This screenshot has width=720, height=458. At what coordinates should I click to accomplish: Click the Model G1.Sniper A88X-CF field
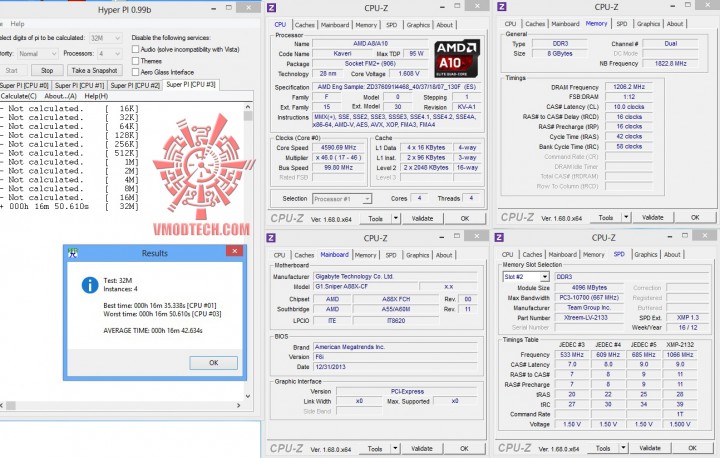pyautogui.click(x=365, y=287)
